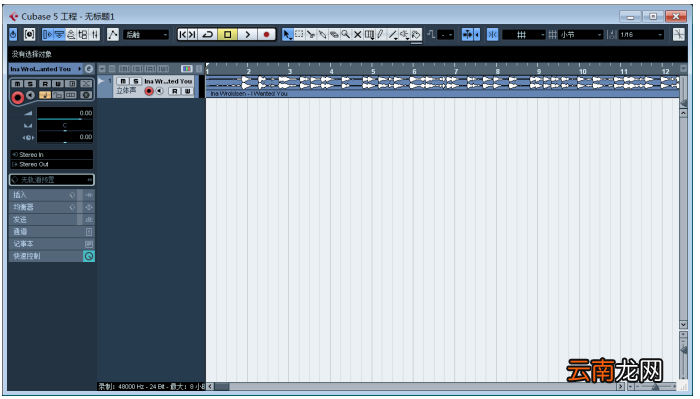Select the Object Selection arrow tool
The image size is (700, 399).
tap(287, 34)
